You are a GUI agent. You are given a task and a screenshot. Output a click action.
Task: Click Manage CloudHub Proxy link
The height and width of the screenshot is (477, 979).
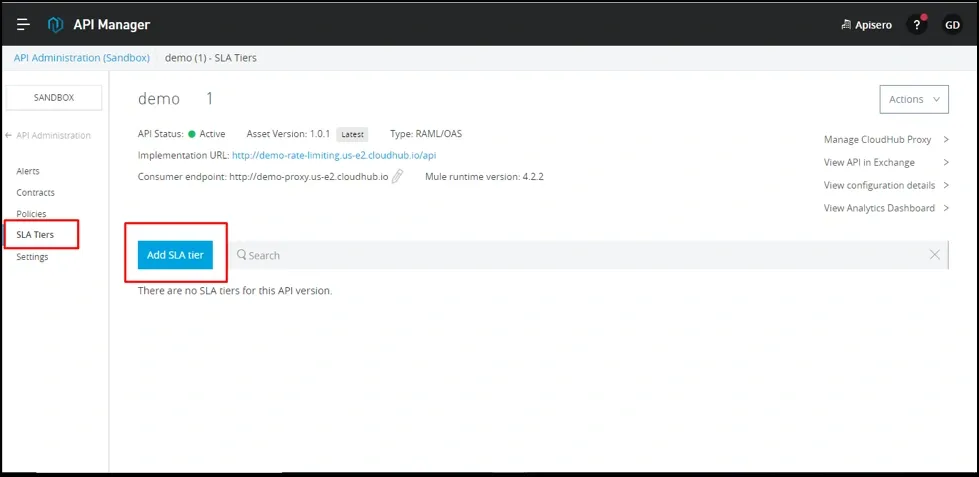pyautogui.click(x=877, y=139)
